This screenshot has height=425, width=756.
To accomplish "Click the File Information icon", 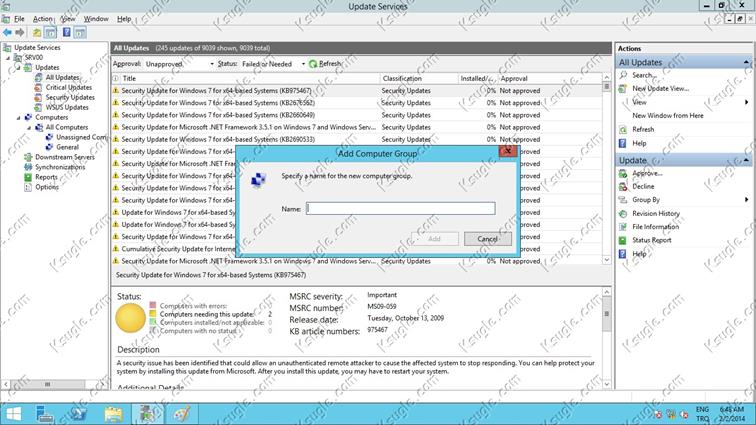I will [x=623, y=227].
